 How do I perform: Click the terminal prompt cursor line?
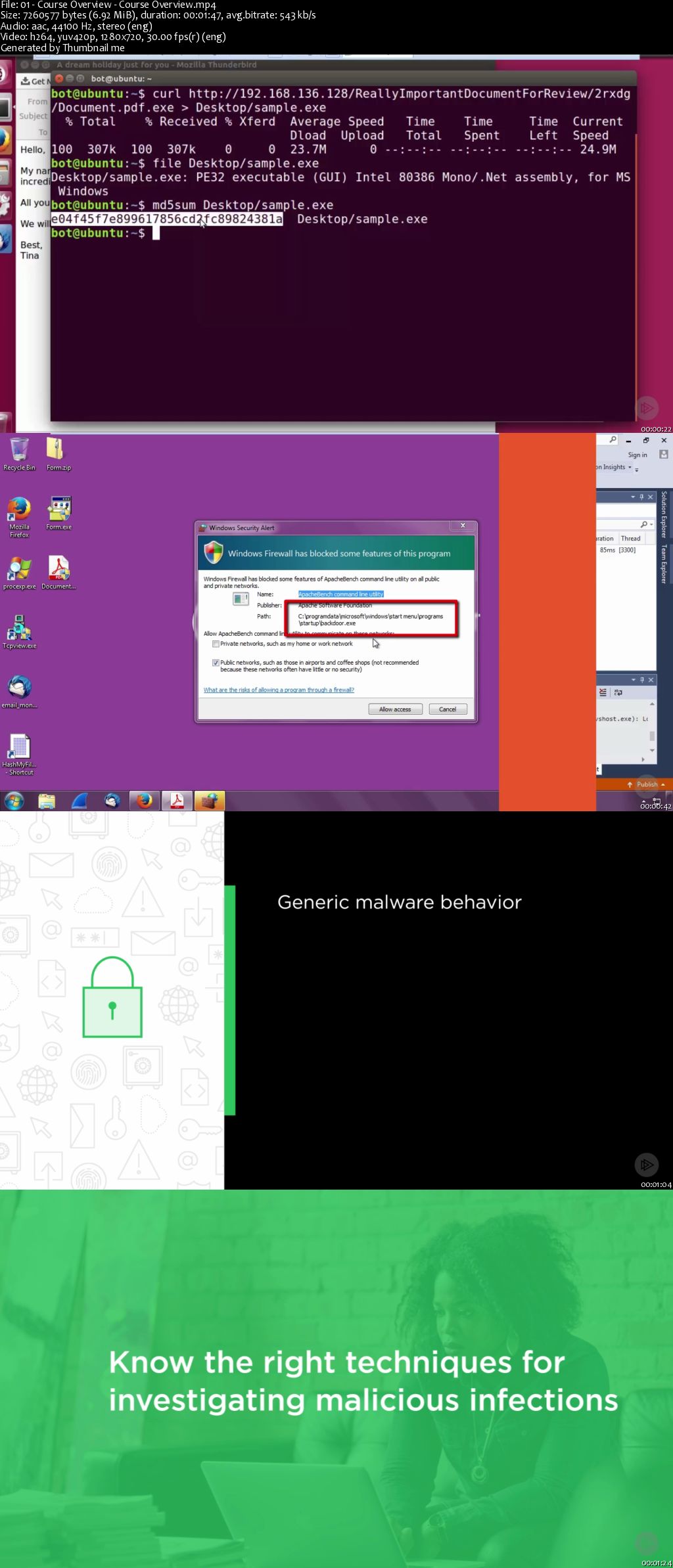tap(105, 233)
